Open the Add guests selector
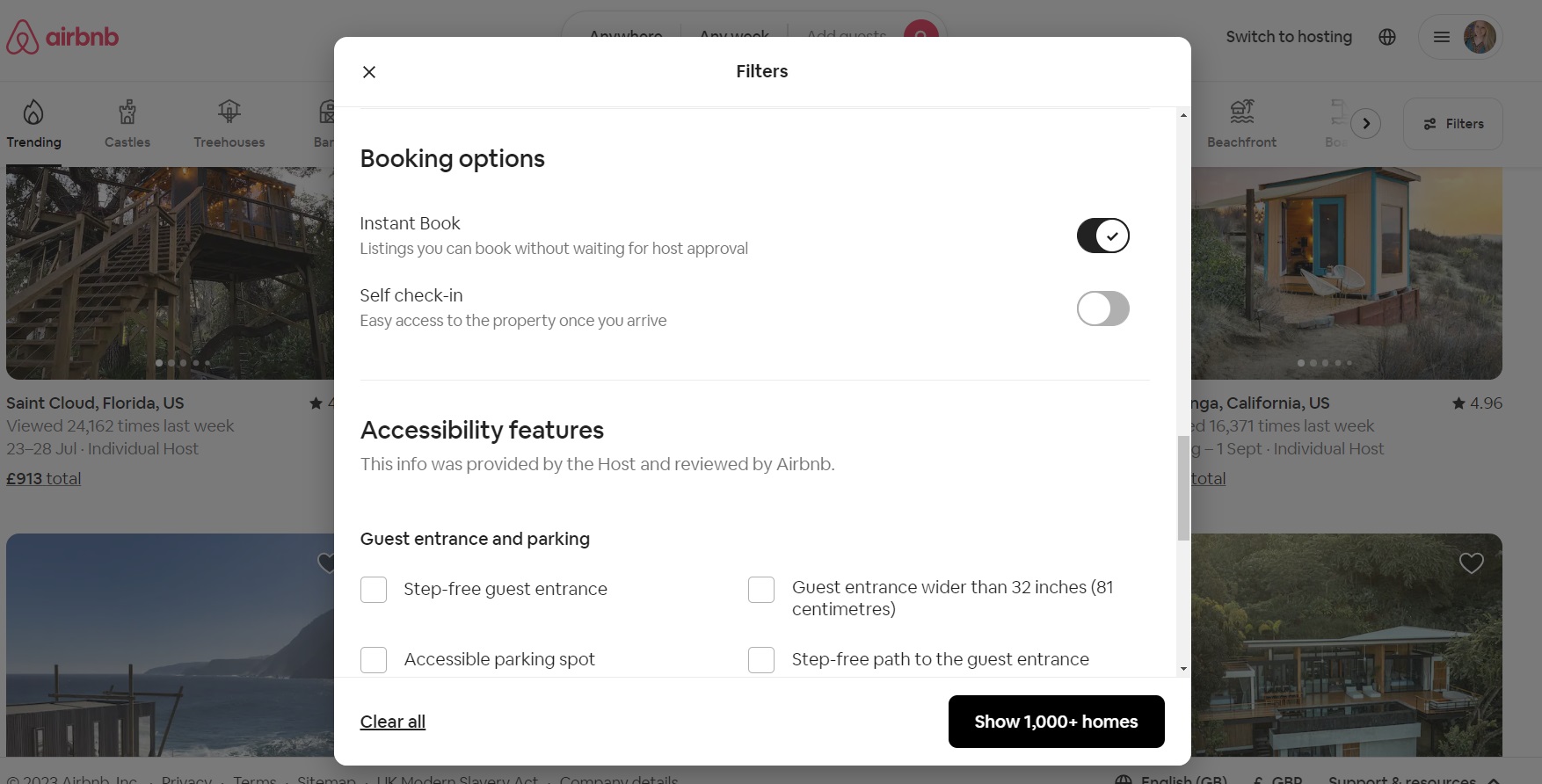This screenshot has width=1542, height=784. pos(846,36)
